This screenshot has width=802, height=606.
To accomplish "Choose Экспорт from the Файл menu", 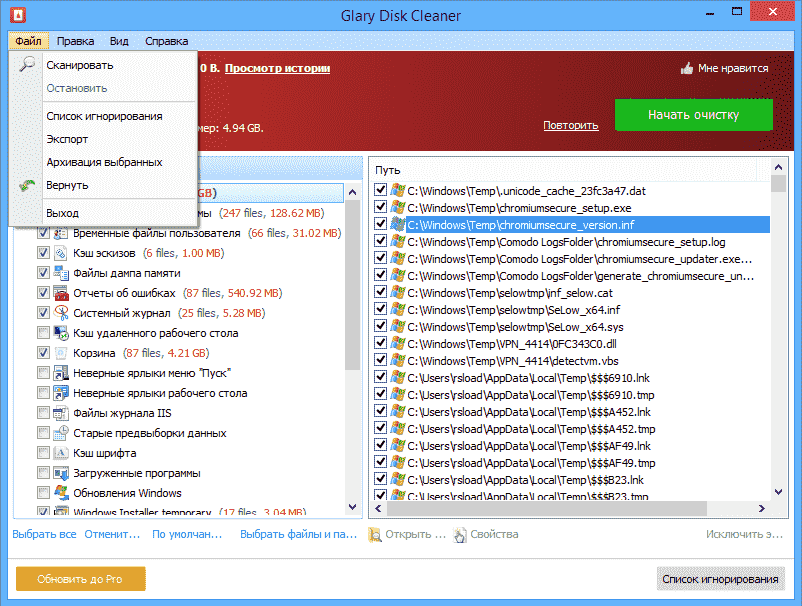I will click(67, 139).
